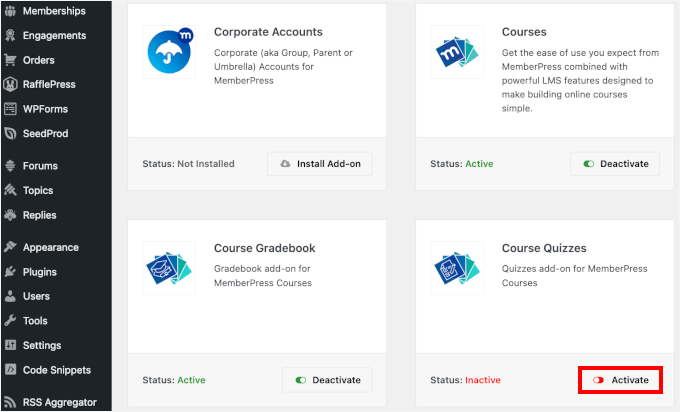Open the Plugins menu
This screenshot has height=412, width=680.
point(40,272)
